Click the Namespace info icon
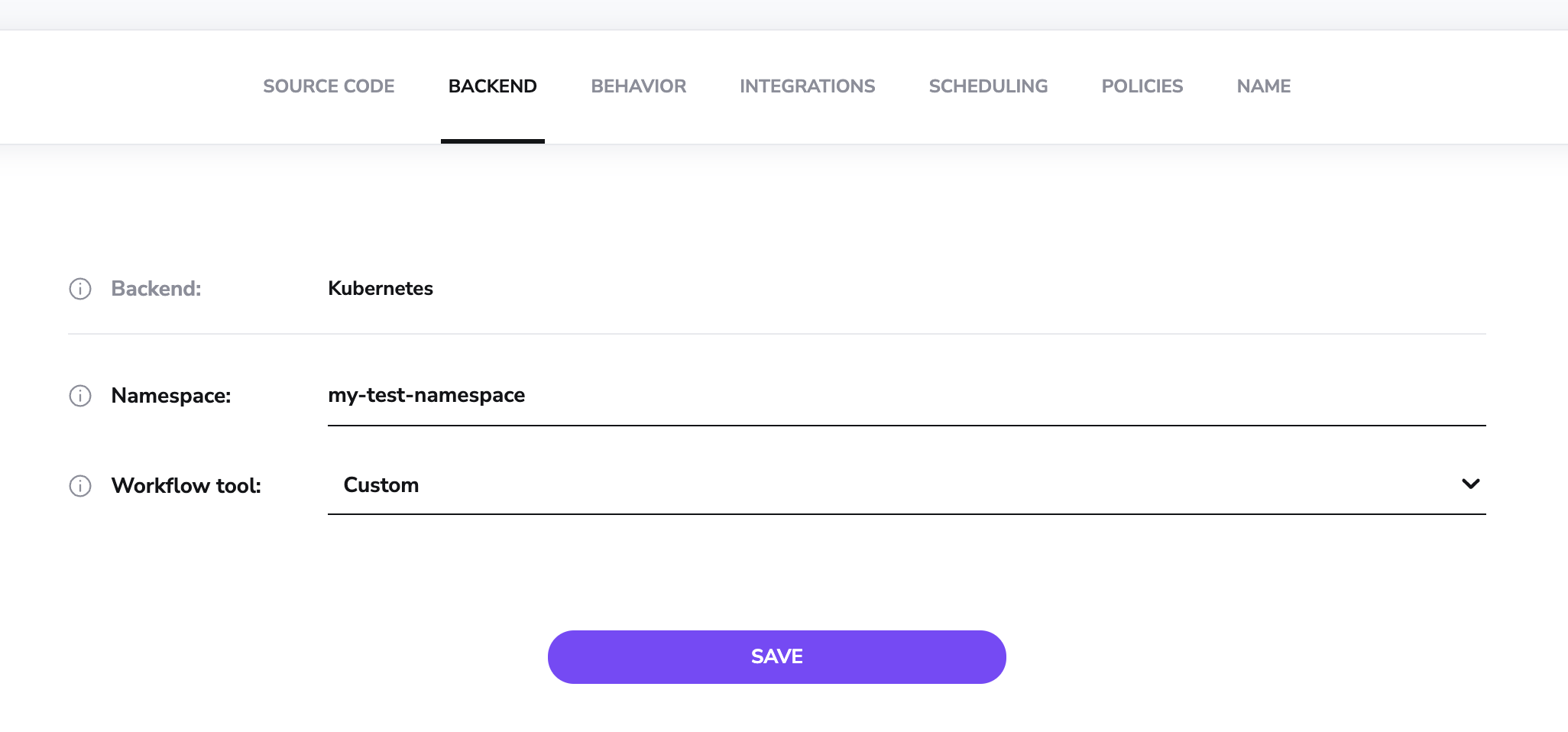The height and width of the screenshot is (732, 1568). 79,396
